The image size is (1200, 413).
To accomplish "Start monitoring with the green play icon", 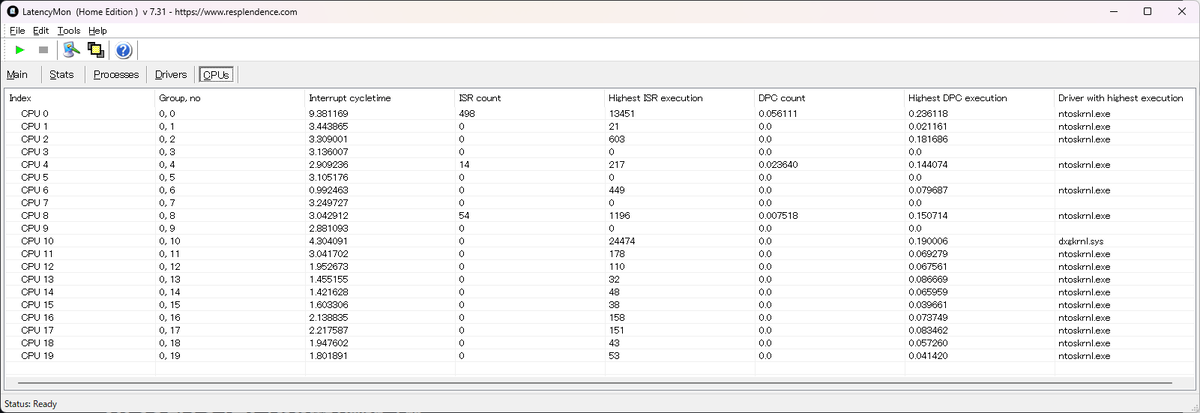I will (x=19, y=50).
